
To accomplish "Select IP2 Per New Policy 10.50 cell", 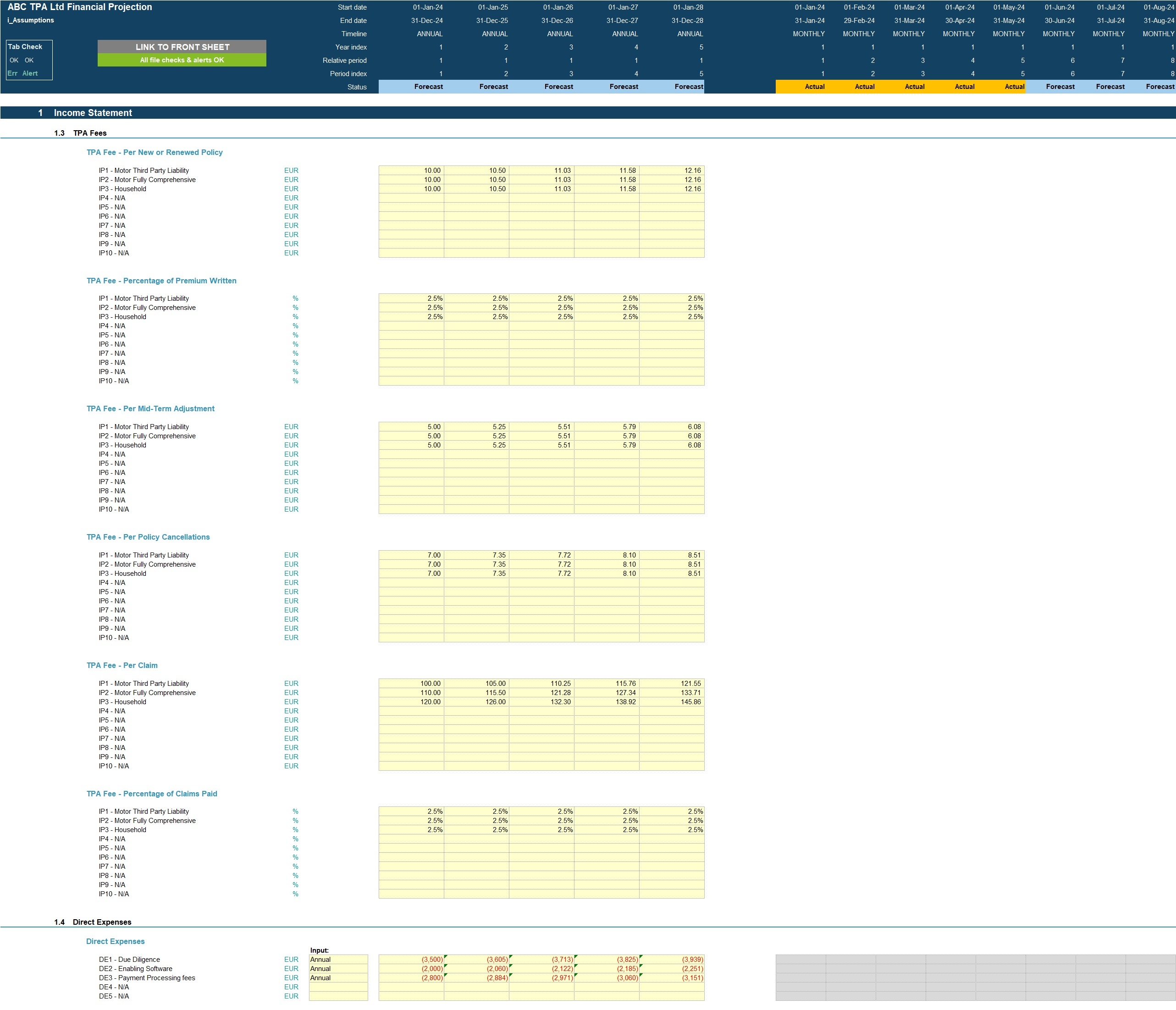I will coord(477,180).
